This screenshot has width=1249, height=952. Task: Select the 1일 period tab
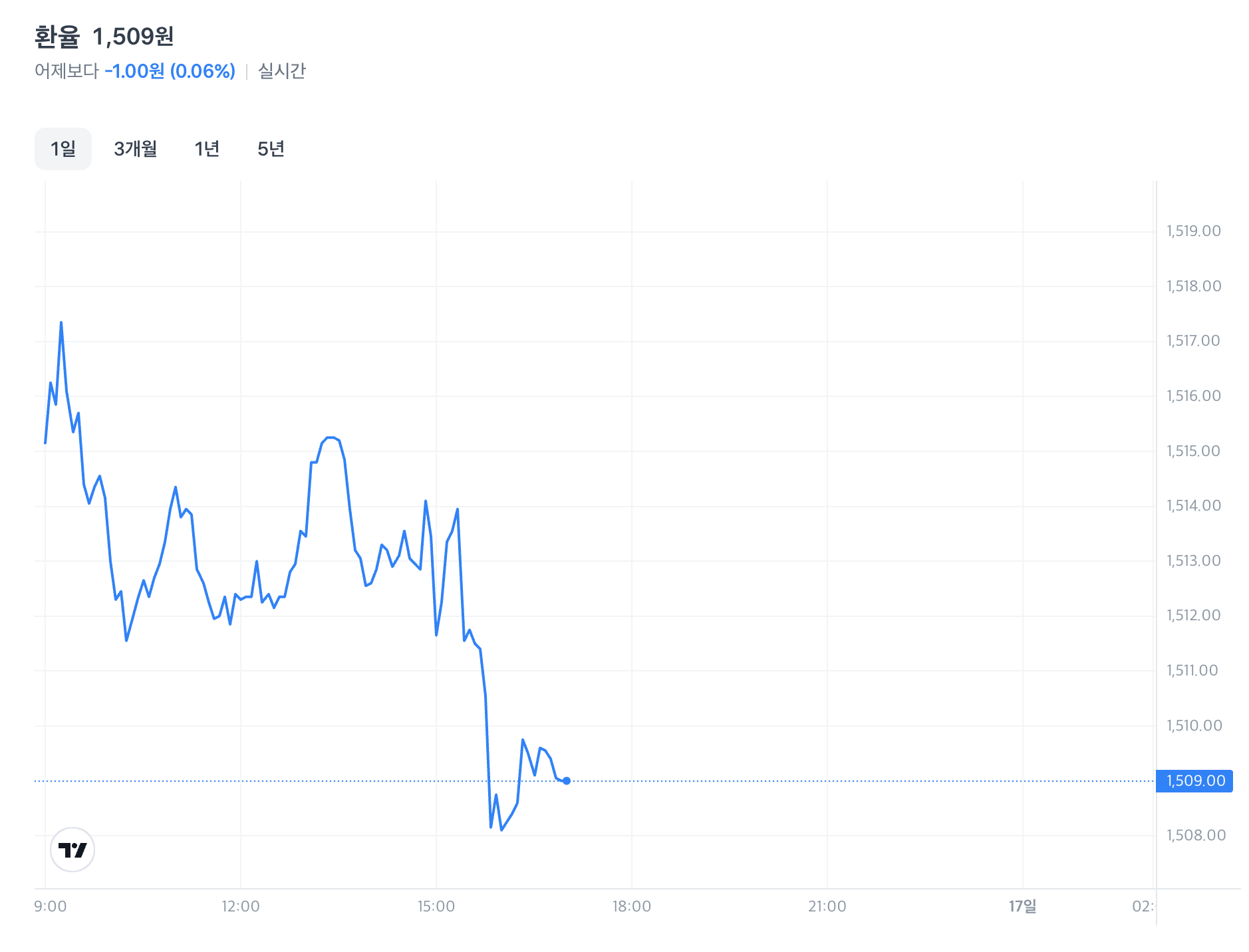[63, 149]
